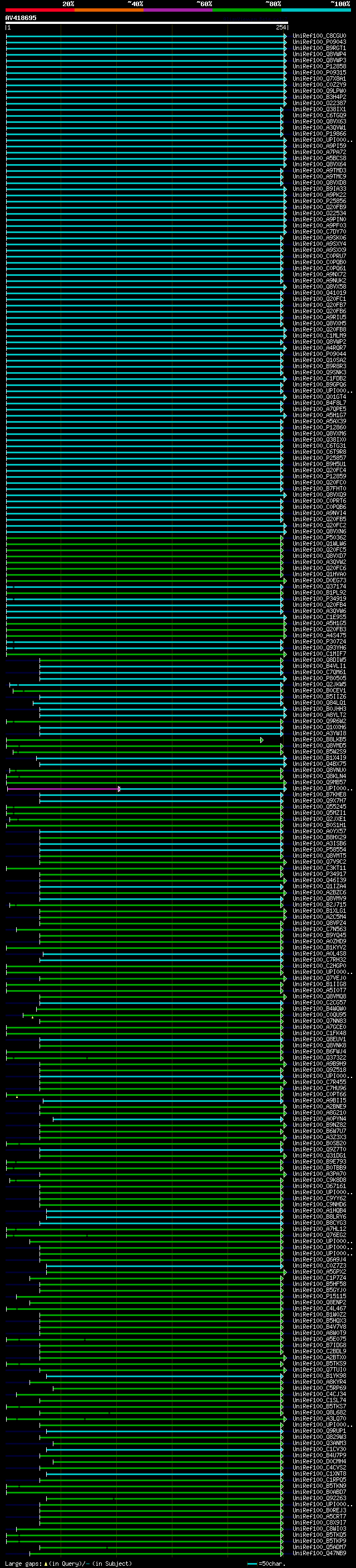Open the UniRef100_B9RGT1 hit link
Screen dimensions: 356x1568
(x=319, y=48)
